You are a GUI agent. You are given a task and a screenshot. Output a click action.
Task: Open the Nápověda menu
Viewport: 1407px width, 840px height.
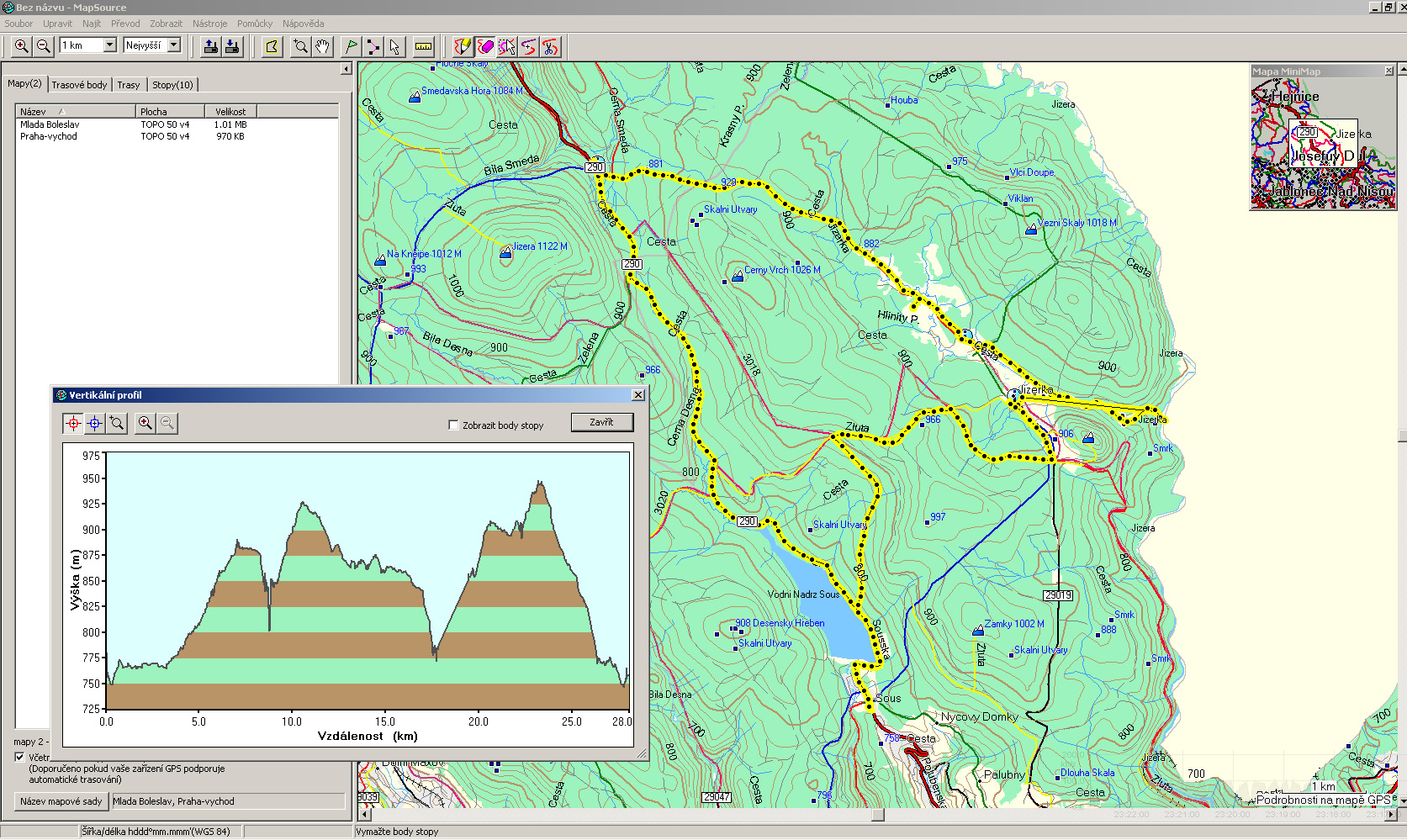pos(303,24)
